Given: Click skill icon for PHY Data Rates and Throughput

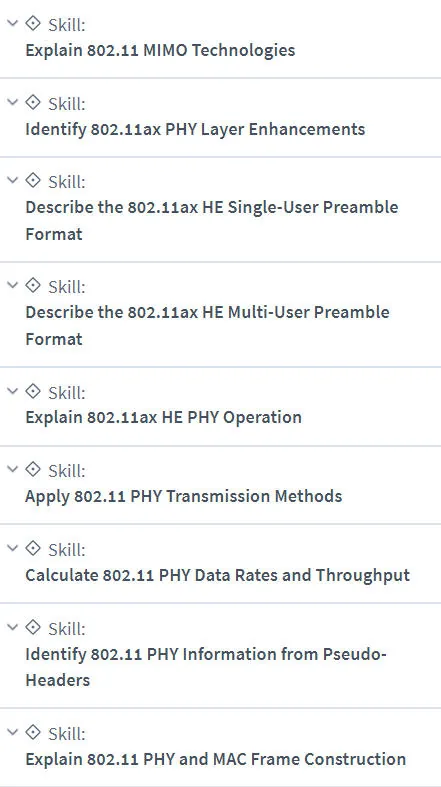Looking at the screenshot, I should [33, 548].
